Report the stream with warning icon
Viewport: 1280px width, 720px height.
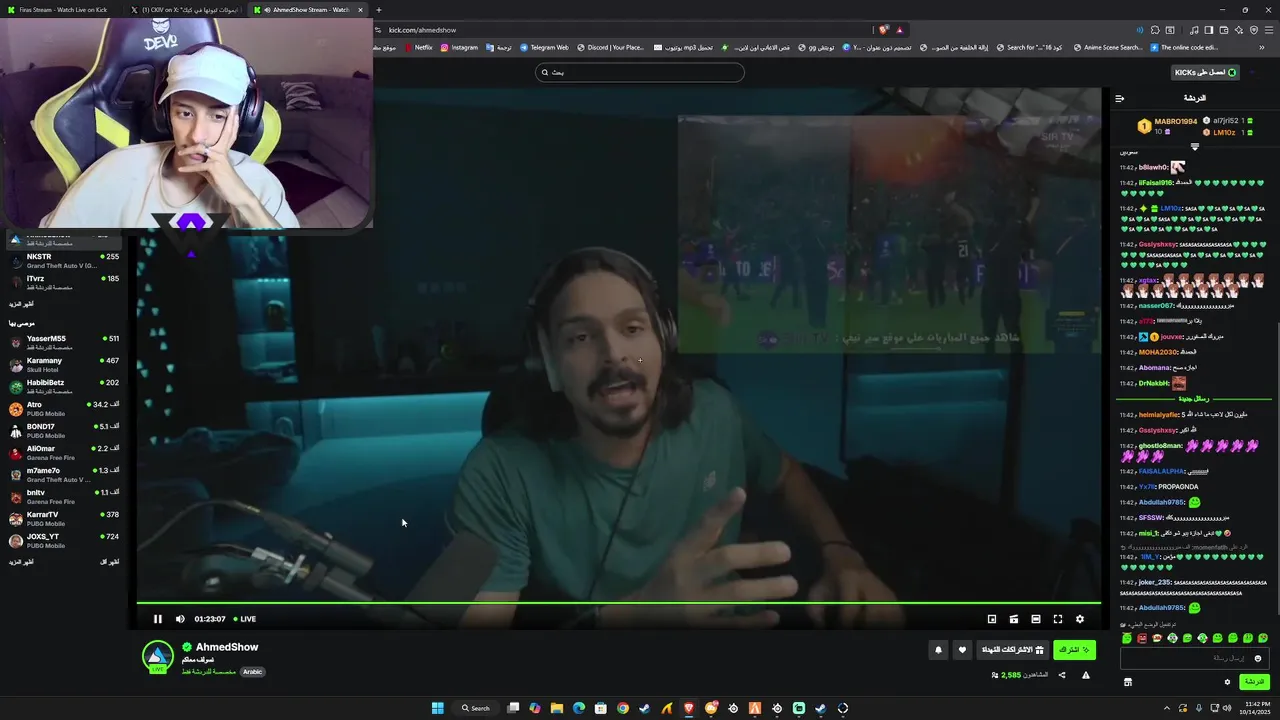(x=1086, y=675)
